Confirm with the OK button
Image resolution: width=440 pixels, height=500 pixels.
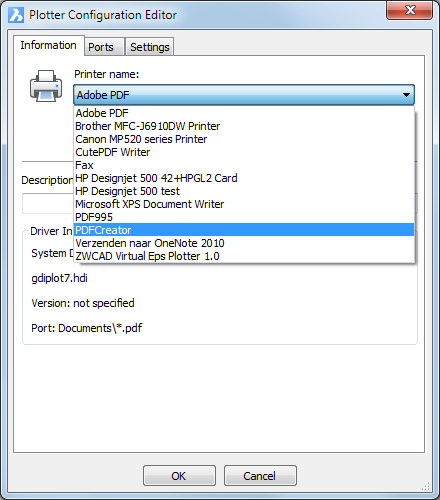click(x=179, y=476)
